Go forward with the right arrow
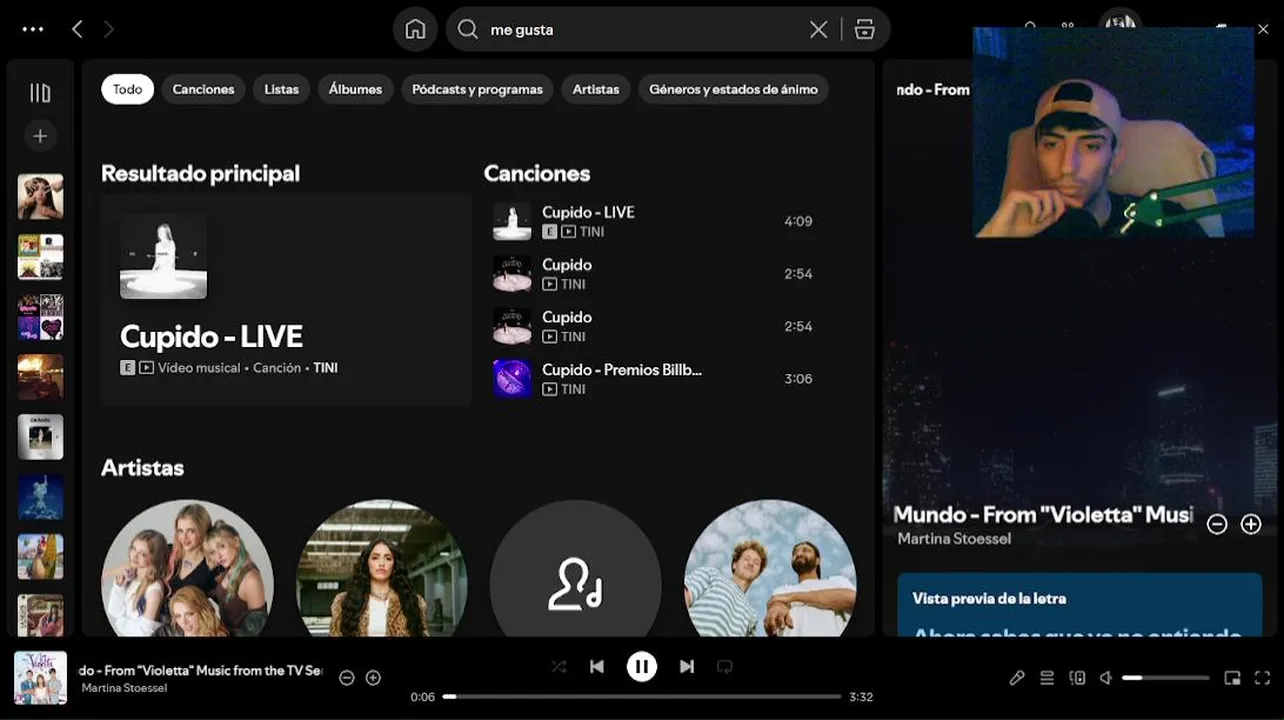This screenshot has height=720, width=1284. click(108, 29)
